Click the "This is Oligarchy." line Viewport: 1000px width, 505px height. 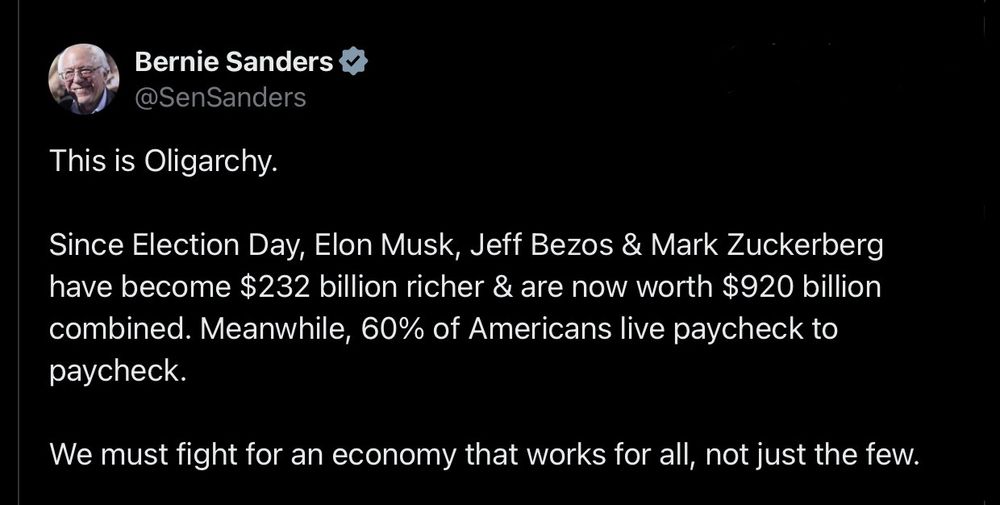163,162
